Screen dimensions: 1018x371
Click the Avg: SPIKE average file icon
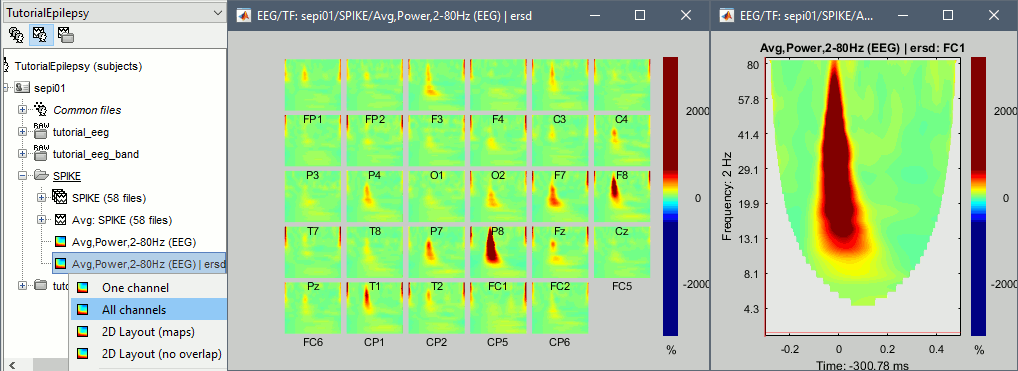coord(60,220)
